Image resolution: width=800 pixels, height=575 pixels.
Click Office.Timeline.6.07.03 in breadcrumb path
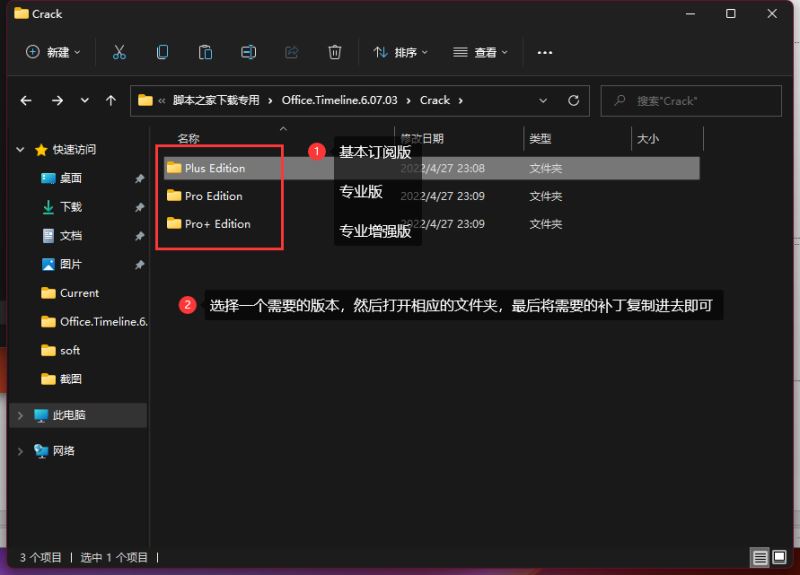[x=339, y=100]
